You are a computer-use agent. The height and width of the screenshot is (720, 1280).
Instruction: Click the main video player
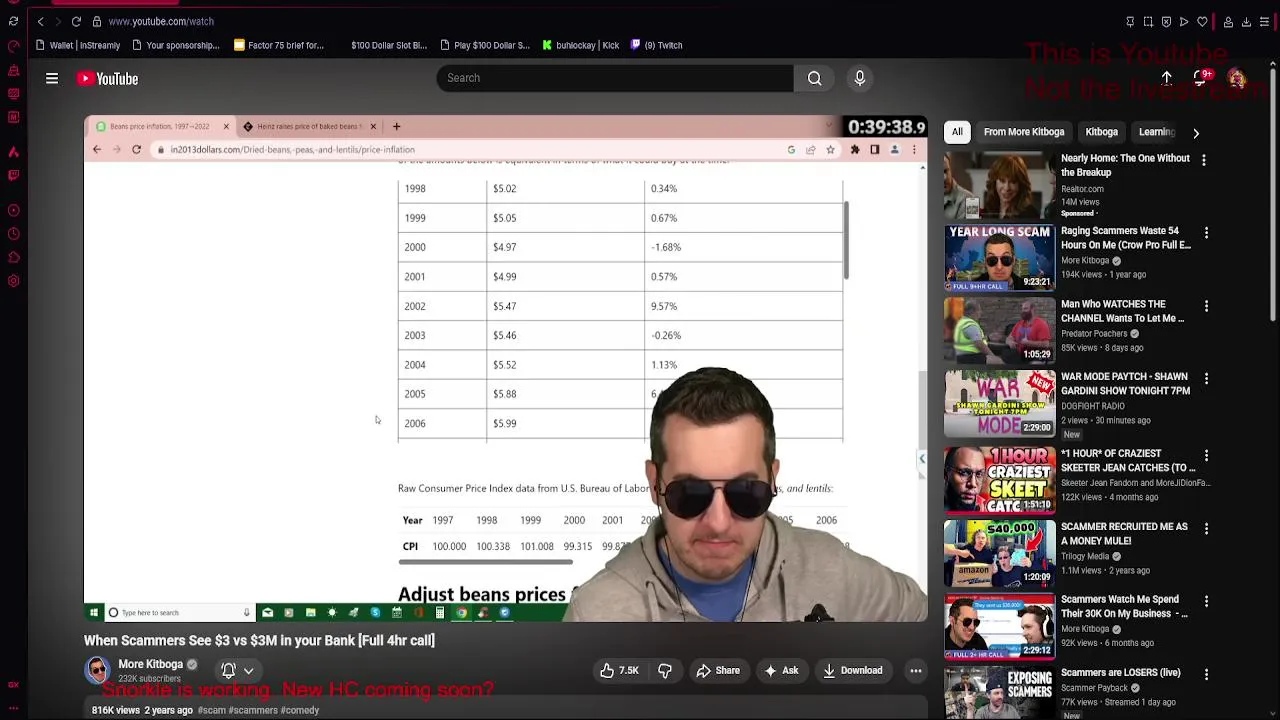click(505, 369)
